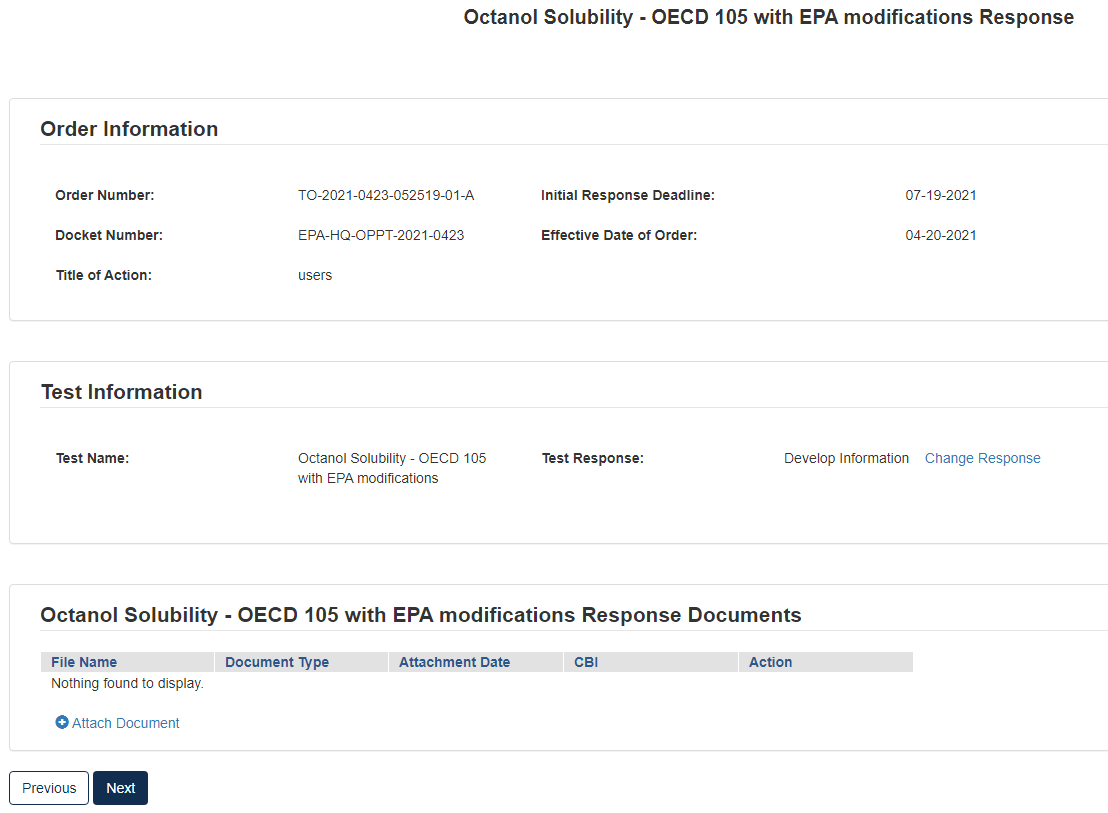Click the CBI column header
1108x813 pixels.
[x=586, y=662]
